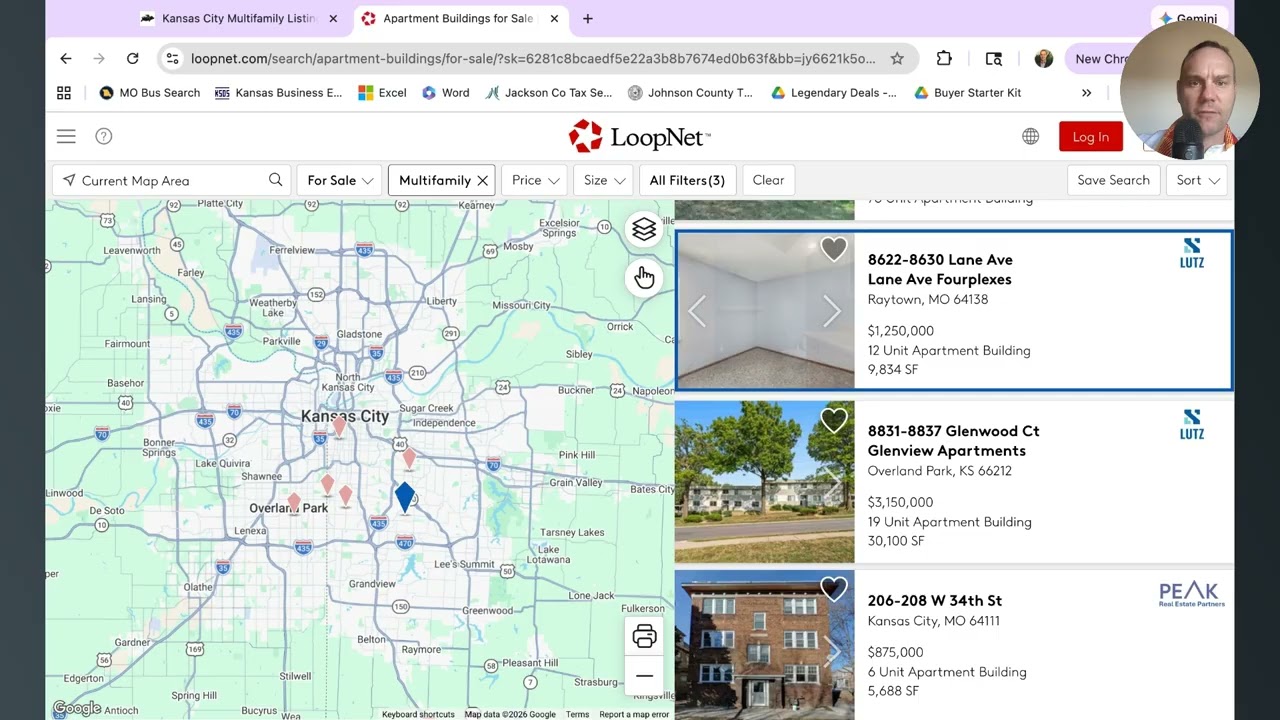Click the Current Map Area search field
The width and height of the screenshot is (1280, 720).
point(170,180)
